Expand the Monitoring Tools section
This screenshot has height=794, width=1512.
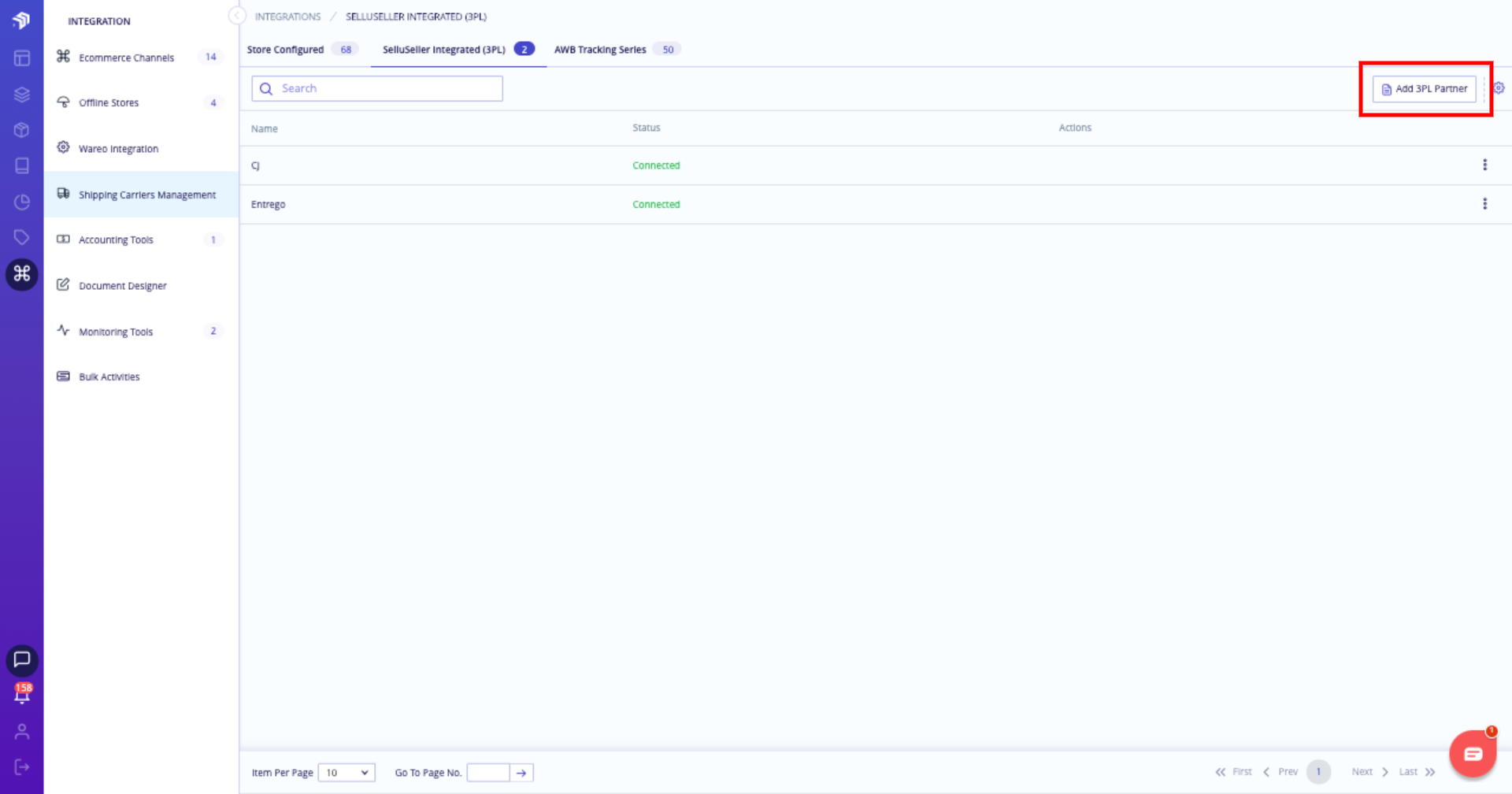(116, 331)
